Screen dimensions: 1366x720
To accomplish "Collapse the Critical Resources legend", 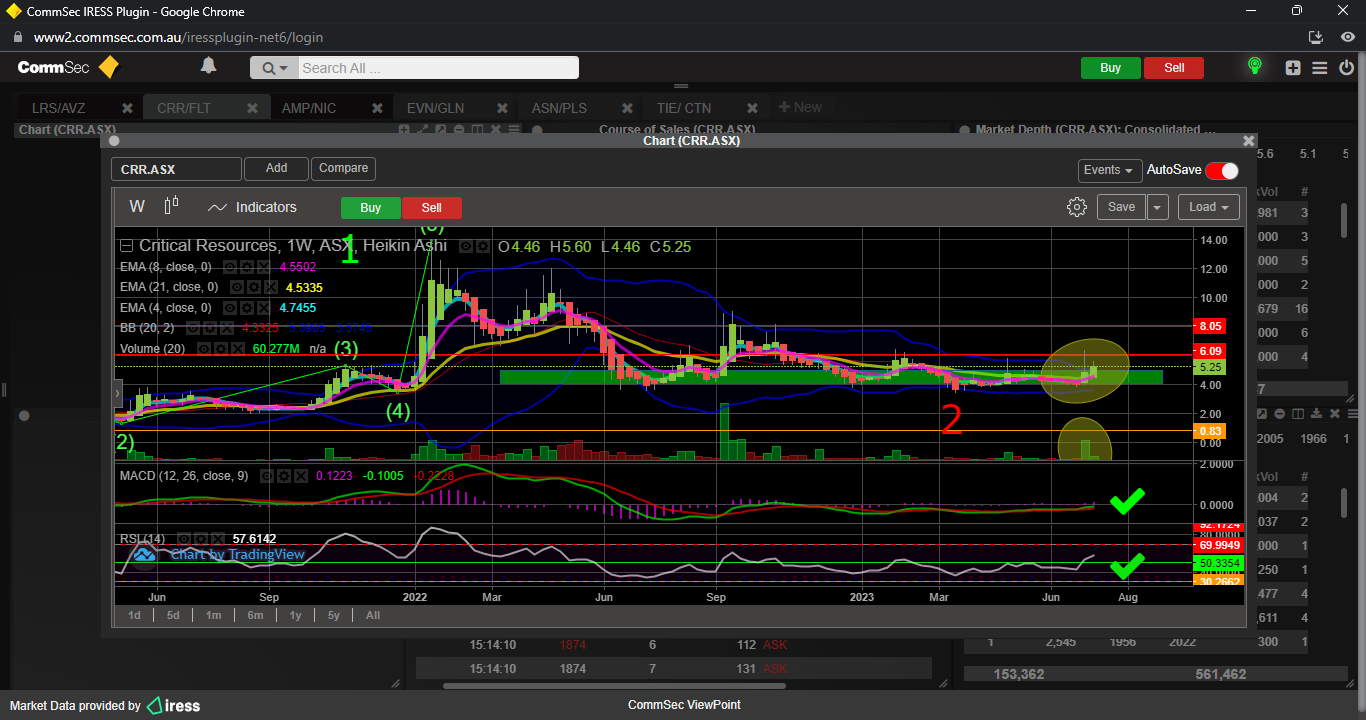I will (x=127, y=246).
